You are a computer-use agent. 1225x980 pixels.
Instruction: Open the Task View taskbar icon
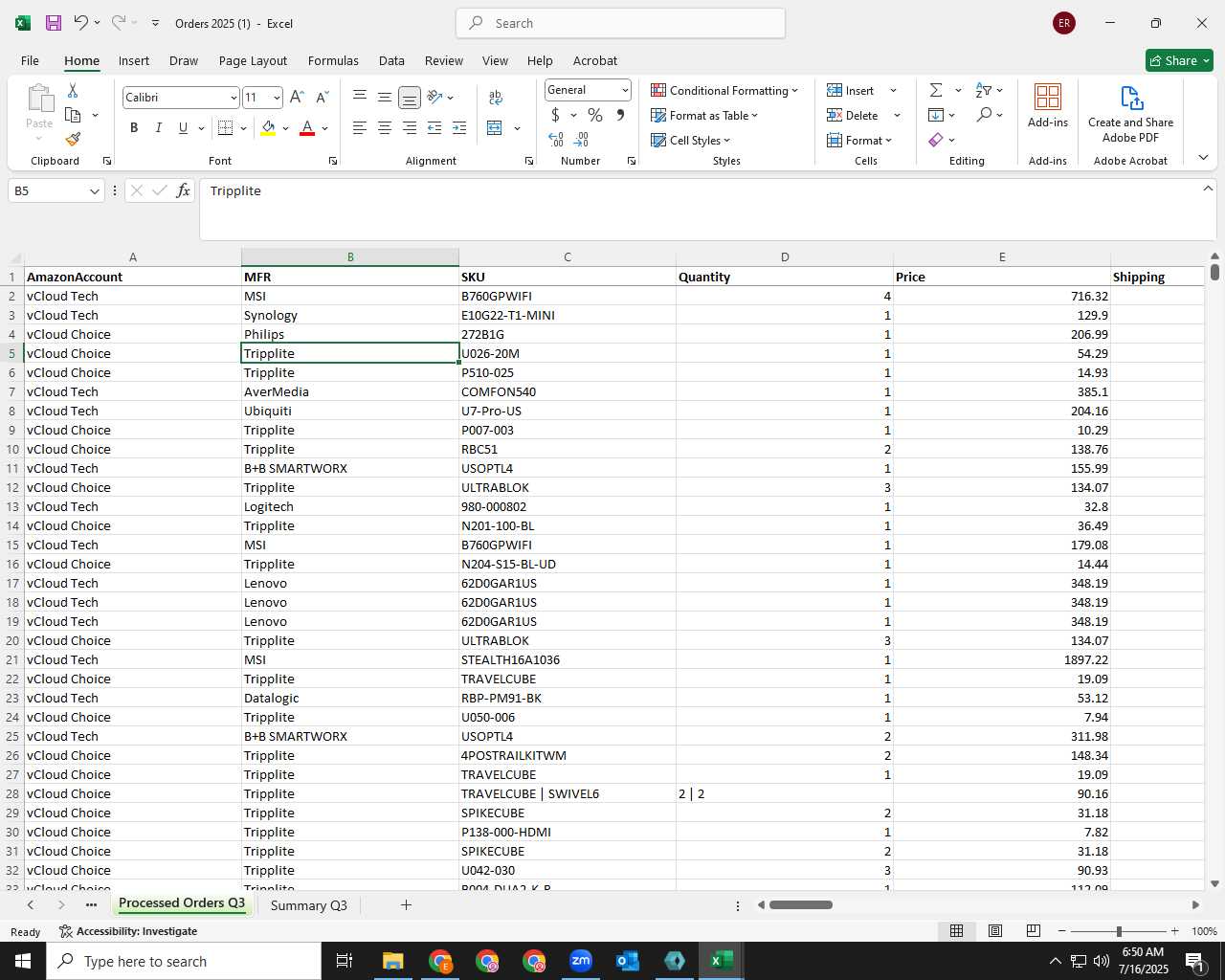coord(345,961)
